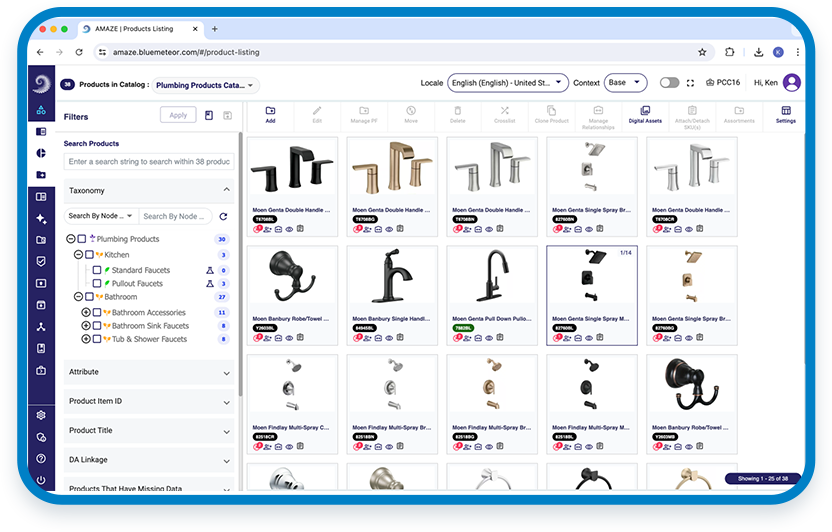
Task: Click the flask icon beside Standard Faucets
Action: [210, 270]
